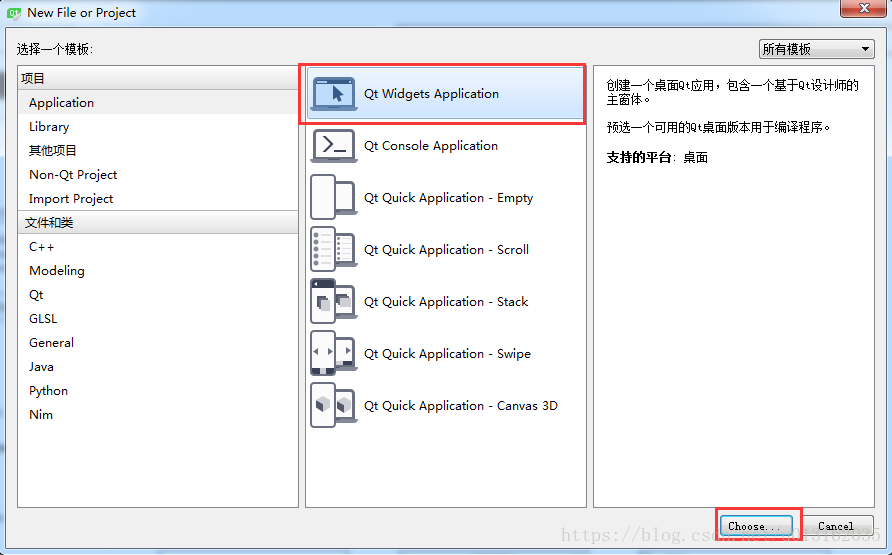The width and height of the screenshot is (892, 555).
Task: Click the Qt Quick Application Empty icon
Action: click(x=334, y=197)
